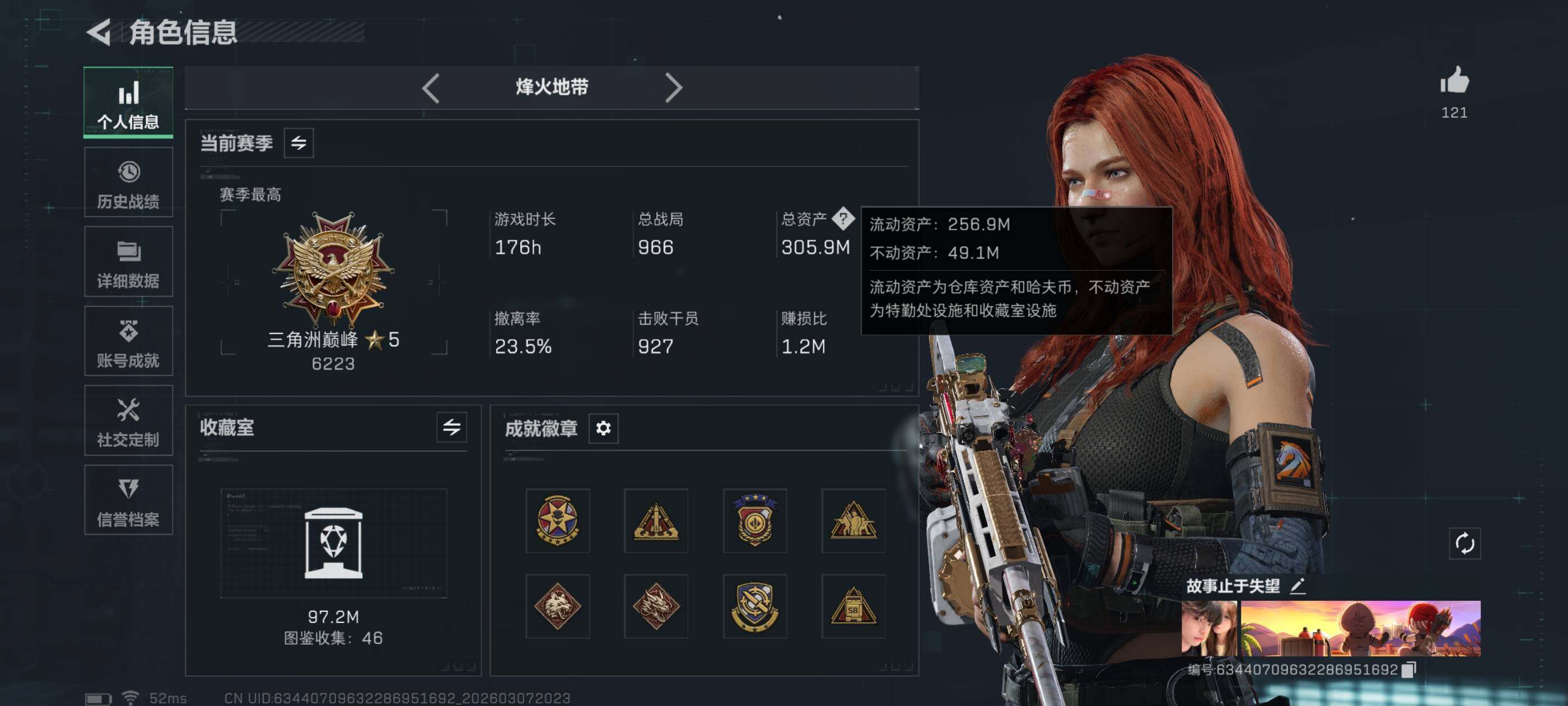
Task: Edit the signature 故事止于失望 with the pencil
Action: pos(1298,586)
